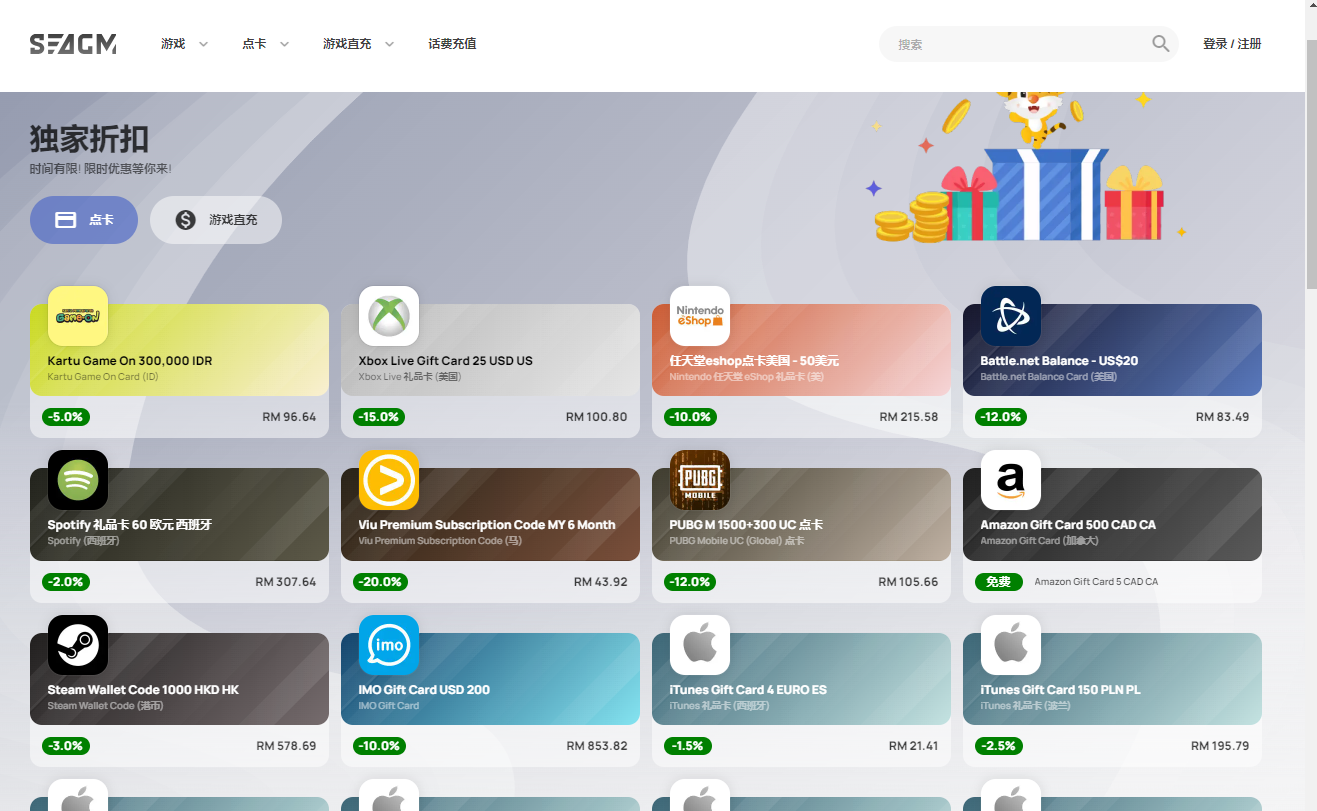The image size is (1317, 811).
Task: Open Battle.net Balance - US$20
Action: click(x=1112, y=370)
